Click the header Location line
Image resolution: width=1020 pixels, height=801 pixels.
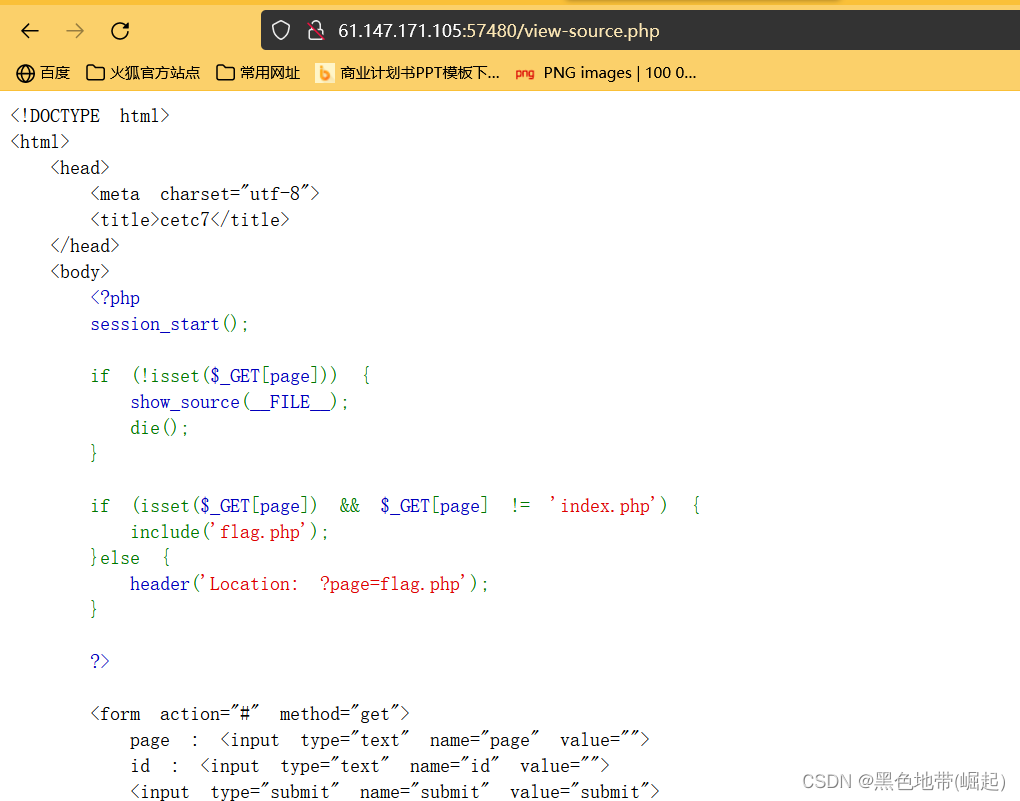pos(309,584)
